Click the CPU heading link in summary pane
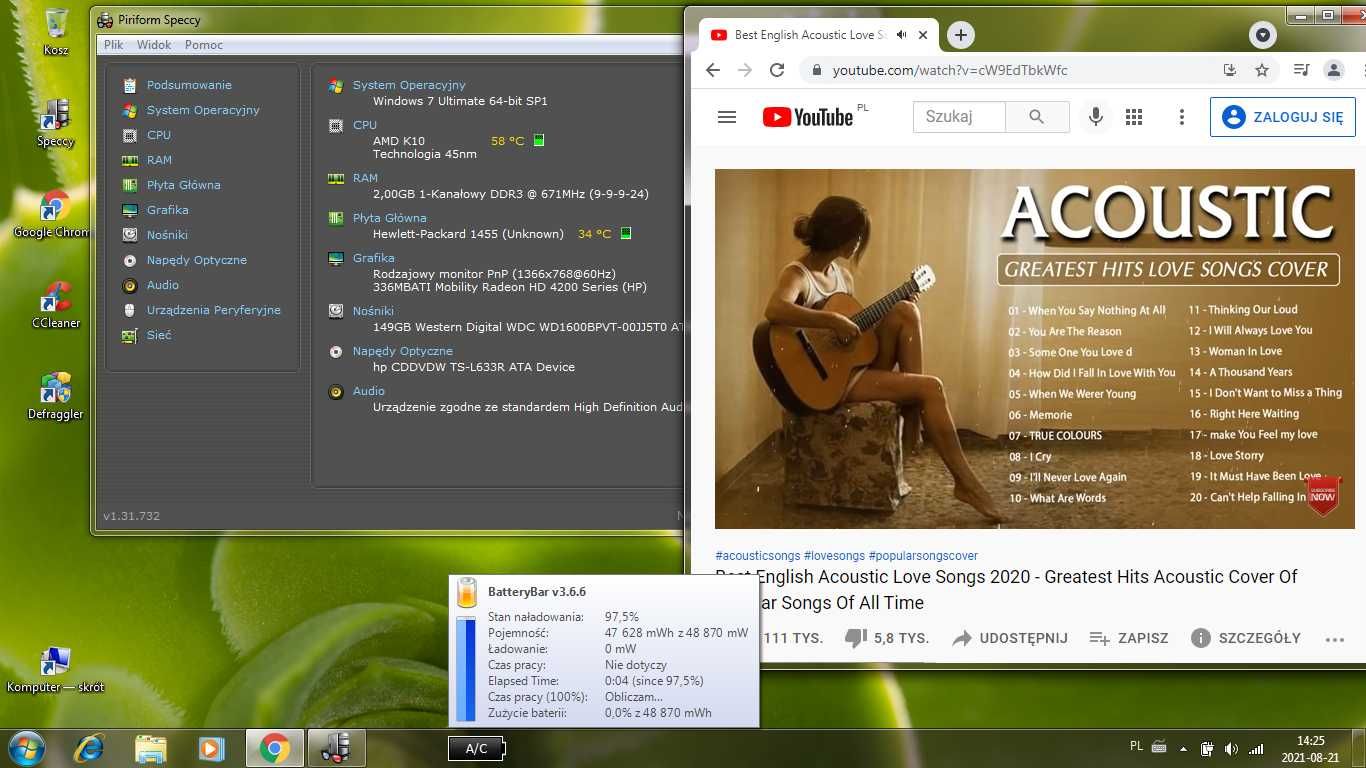Viewport: 1366px width, 768px height. tap(365, 125)
